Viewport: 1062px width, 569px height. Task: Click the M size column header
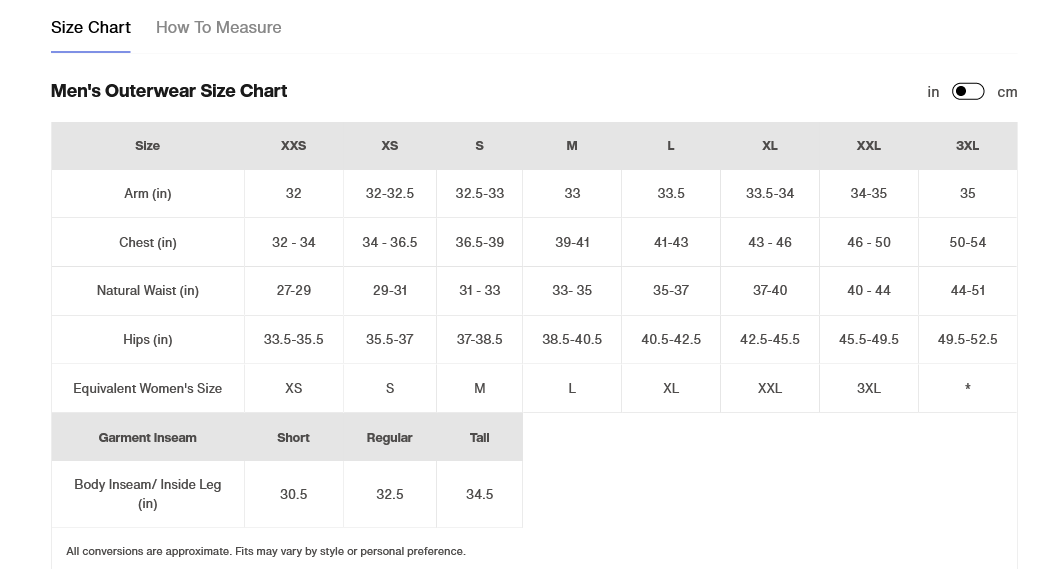tap(572, 145)
